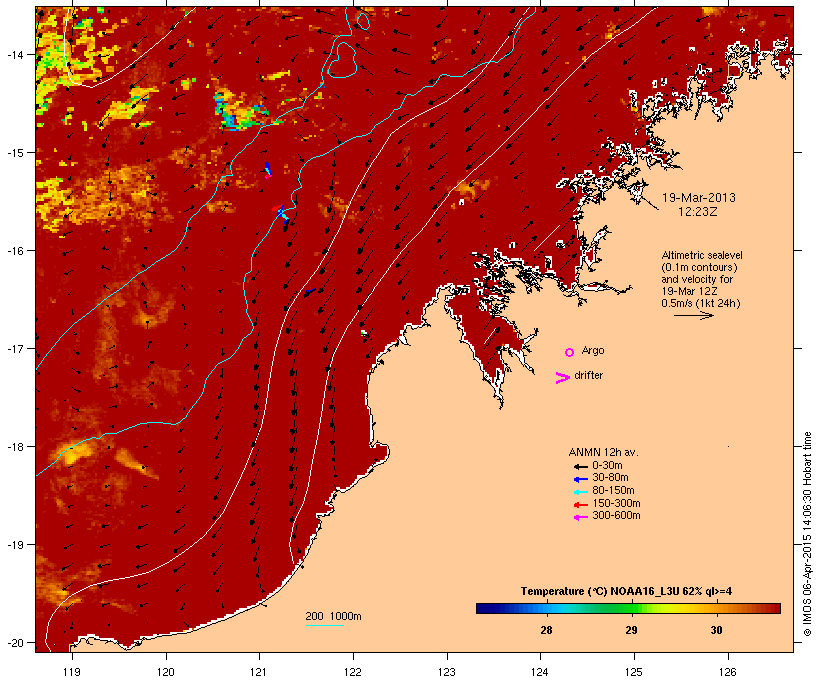Click the 120 longitude axis label
The width and height of the screenshot is (820, 680).
click(x=166, y=672)
